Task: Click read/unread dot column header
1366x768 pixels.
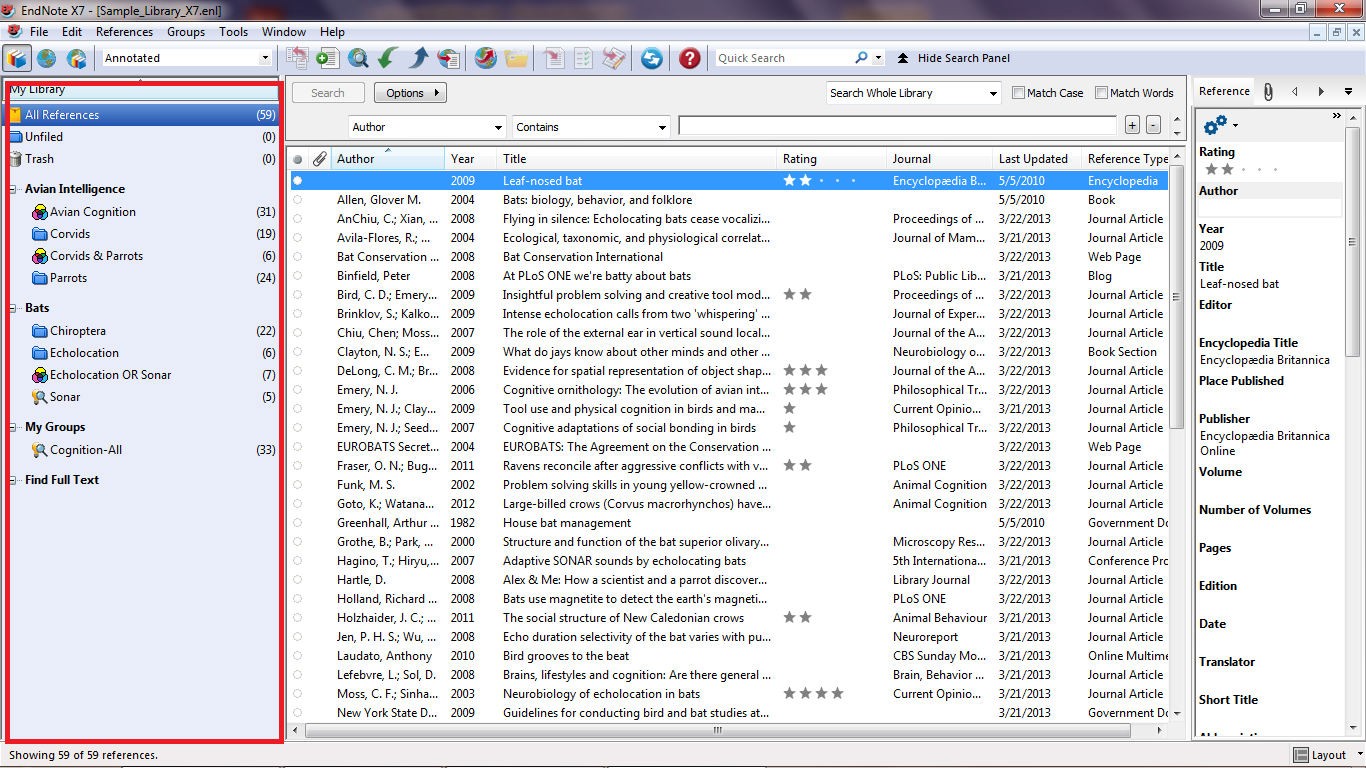Action: 297,159
